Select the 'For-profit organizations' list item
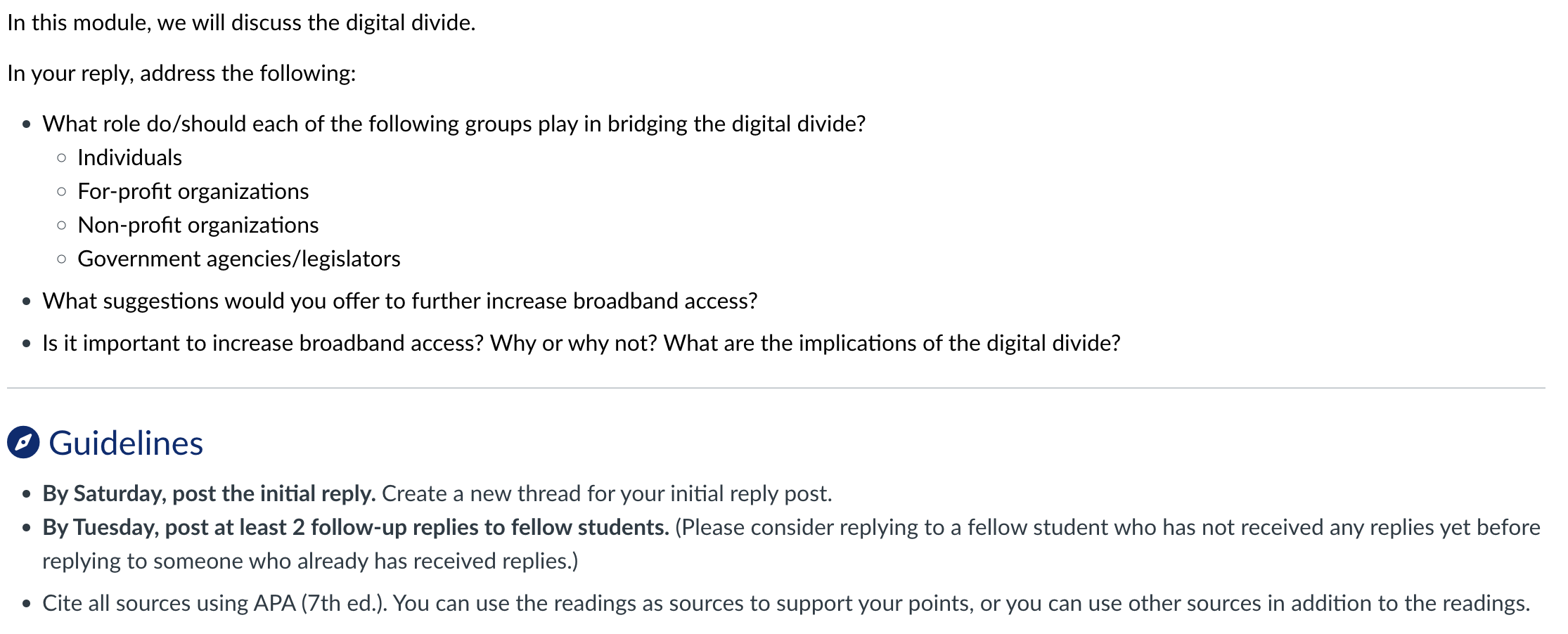 pos(193,191)
